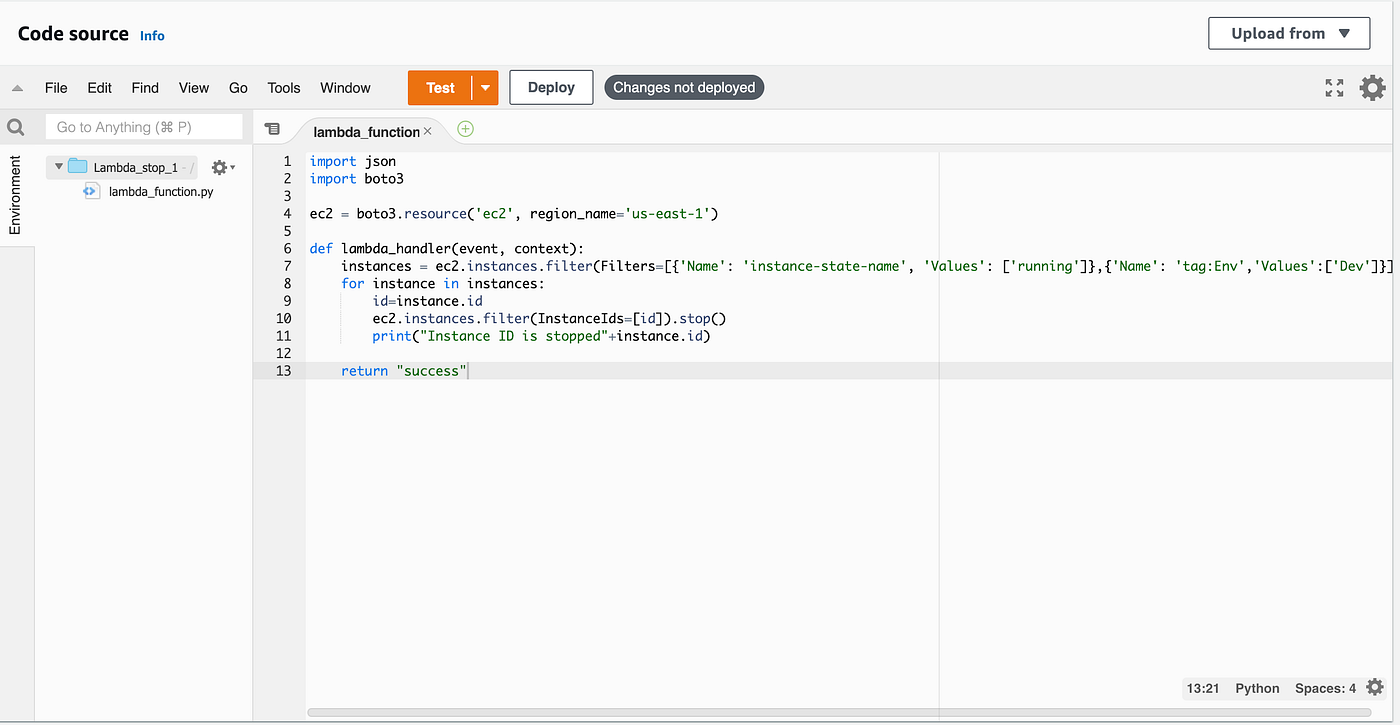The height and width of the screenshot is (725, 1400).
Task: Open the File menu
Action: (x=56, y=88)
